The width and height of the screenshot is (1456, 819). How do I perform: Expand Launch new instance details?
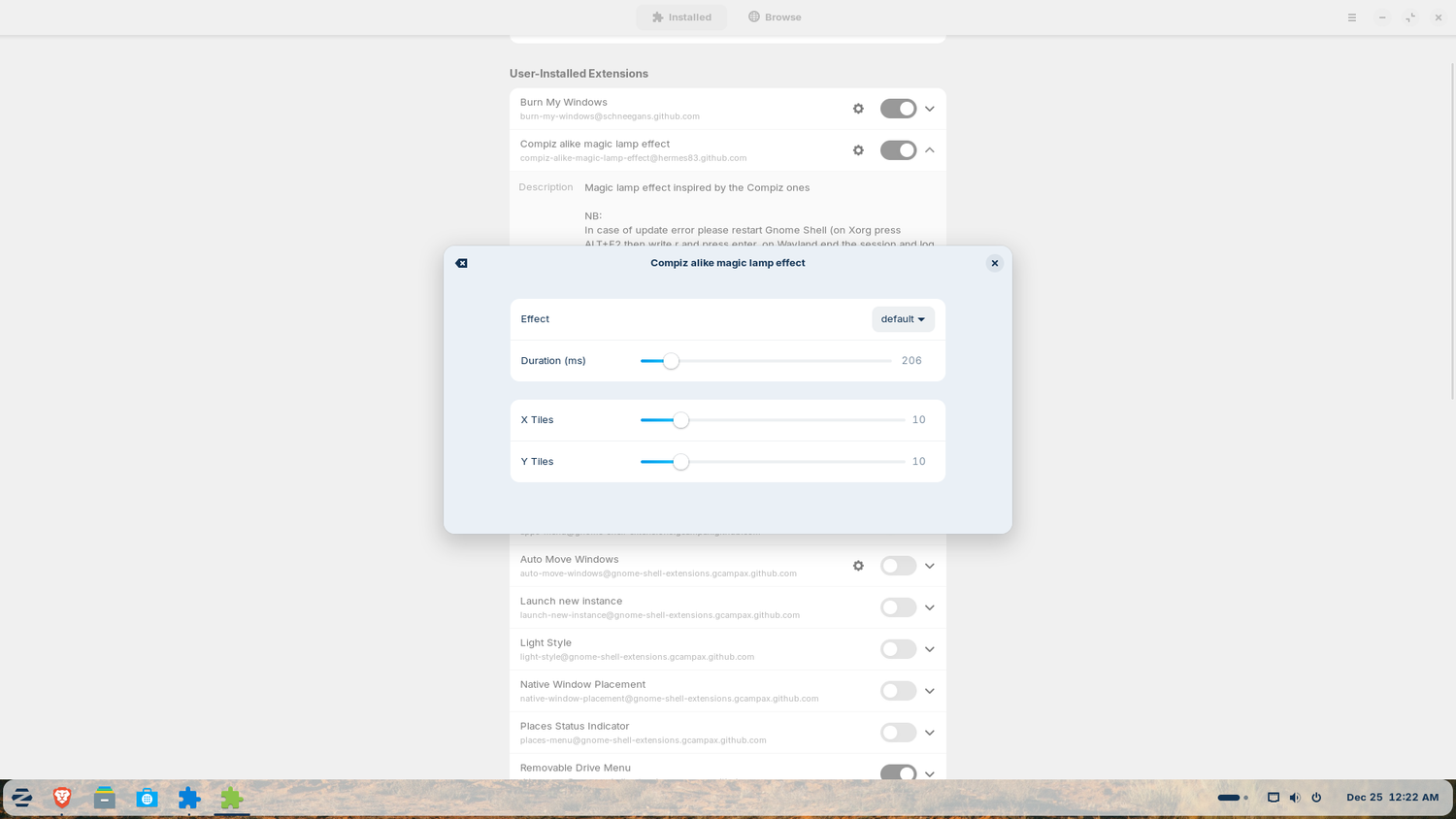930,607
